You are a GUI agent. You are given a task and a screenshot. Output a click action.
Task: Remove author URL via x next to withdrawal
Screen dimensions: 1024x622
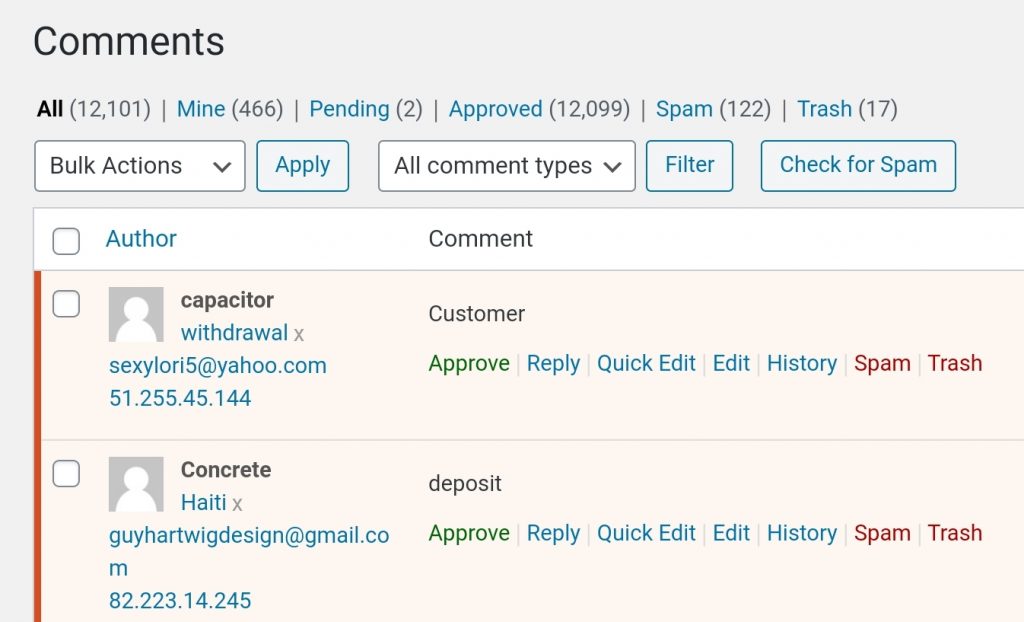[x=299, y=334]
